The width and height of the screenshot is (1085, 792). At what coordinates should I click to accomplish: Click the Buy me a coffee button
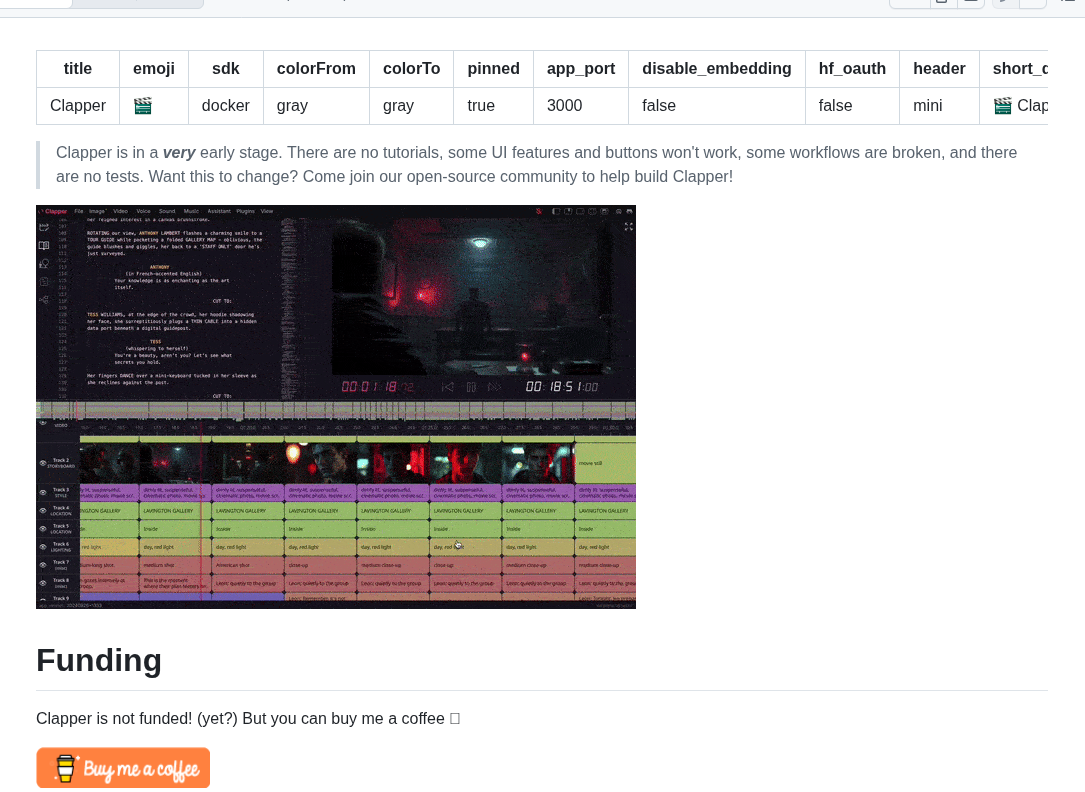click(123, 768)
